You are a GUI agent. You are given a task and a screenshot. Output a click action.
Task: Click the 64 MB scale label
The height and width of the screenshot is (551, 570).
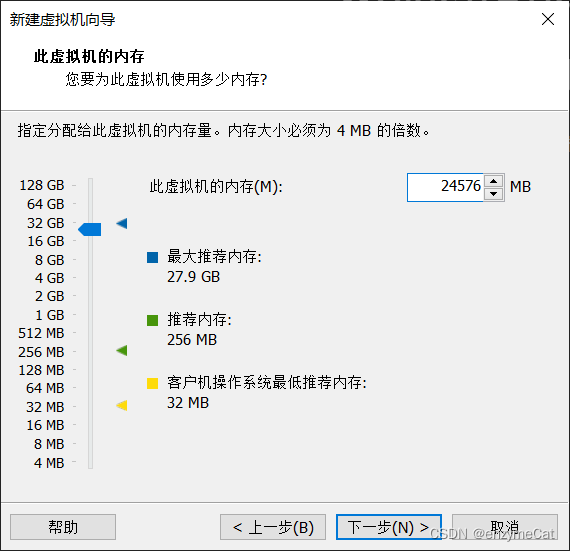[x=45, y=388]
